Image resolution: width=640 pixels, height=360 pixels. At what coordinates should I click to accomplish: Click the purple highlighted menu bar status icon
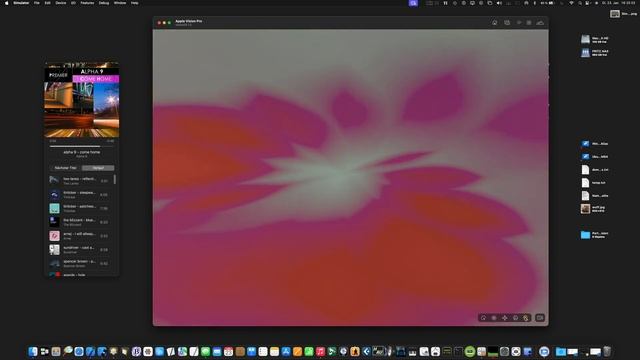(413, 3)
